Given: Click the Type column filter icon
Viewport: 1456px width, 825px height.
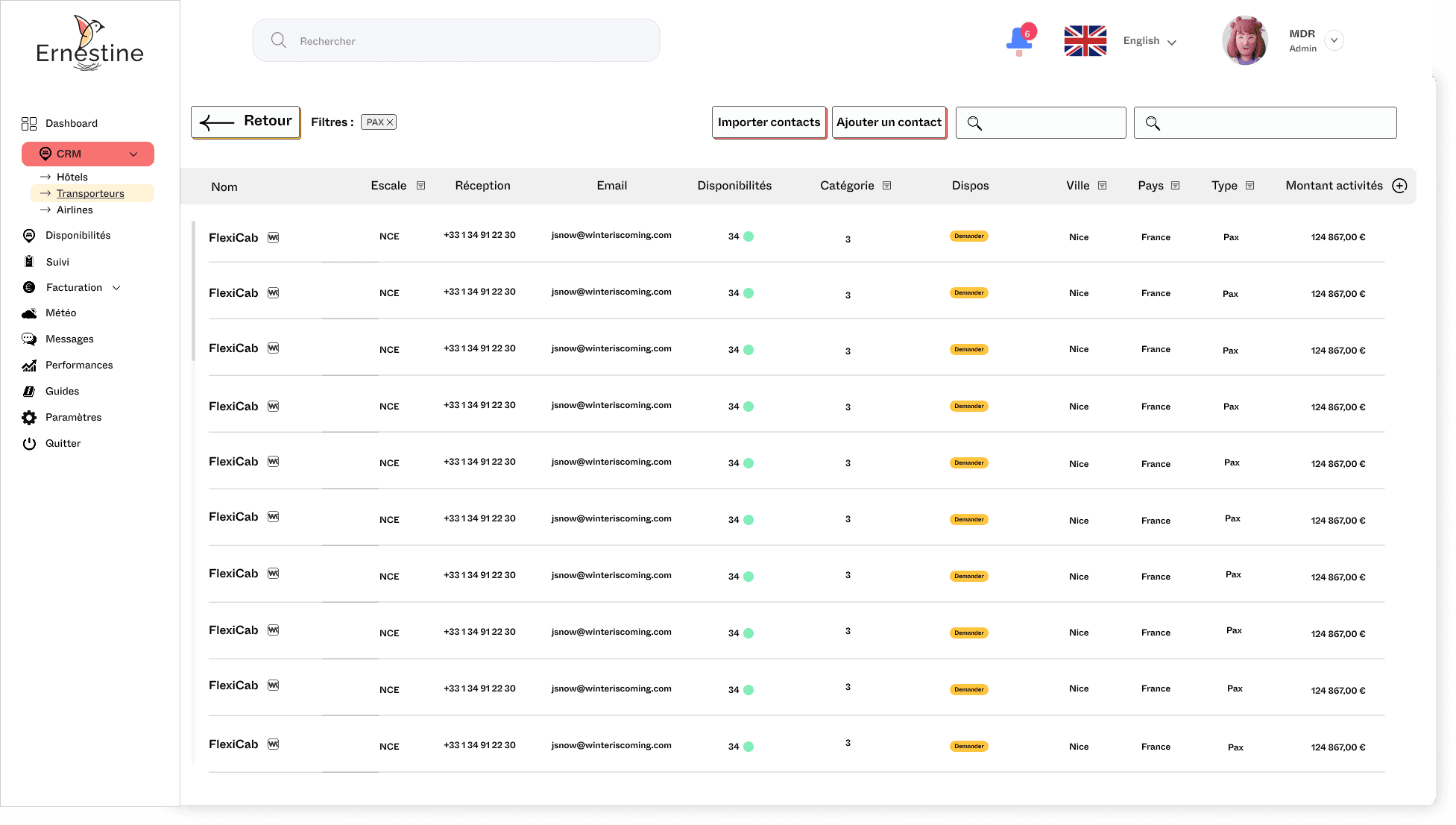Looking at the screenshot, I should [1249, 186].
